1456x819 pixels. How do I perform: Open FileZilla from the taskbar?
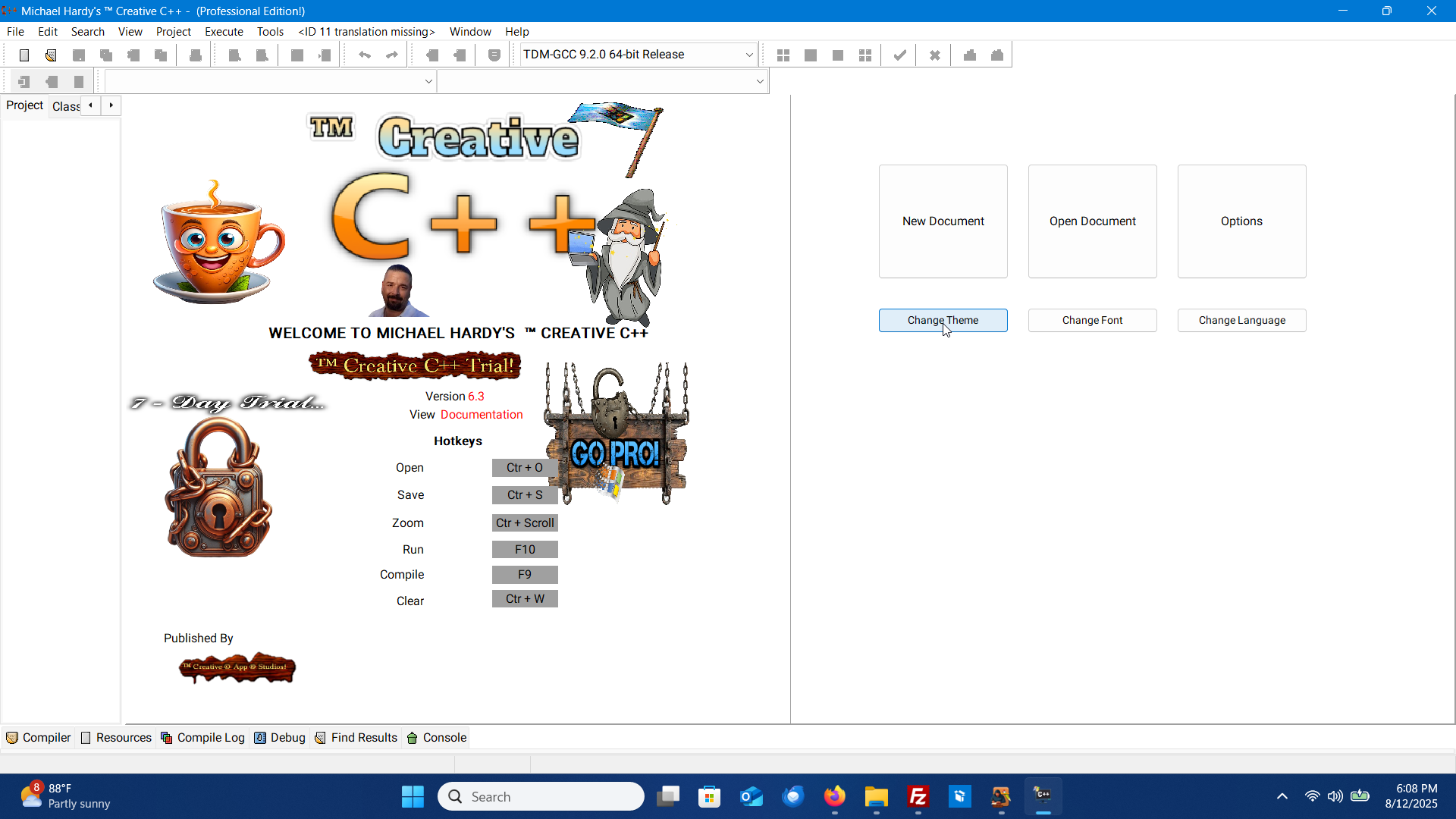point(918,797)
